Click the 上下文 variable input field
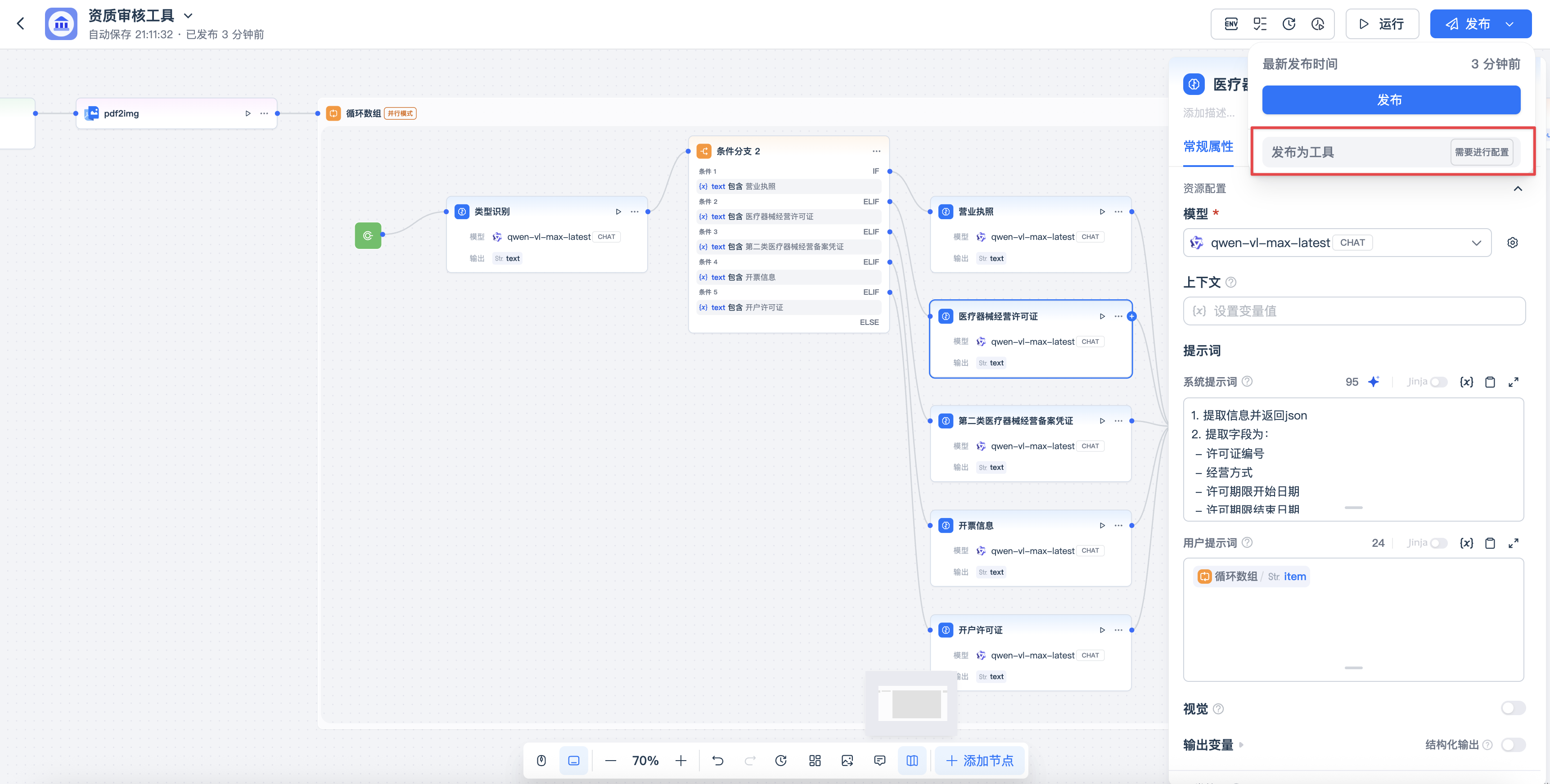The width and height of the screenshot is (1550, 784). coord(1354,311)
